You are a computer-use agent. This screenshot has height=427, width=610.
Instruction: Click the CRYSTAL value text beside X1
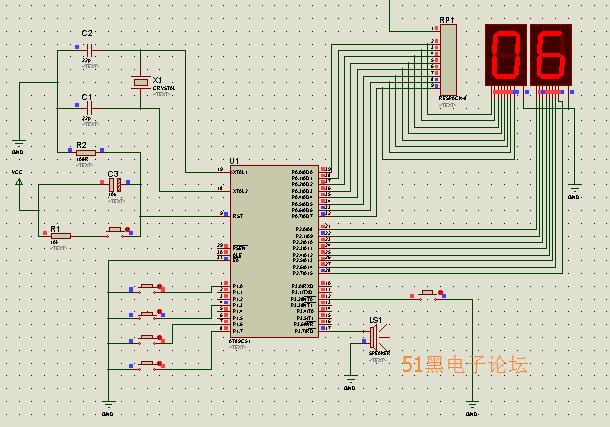coord(164,88)
